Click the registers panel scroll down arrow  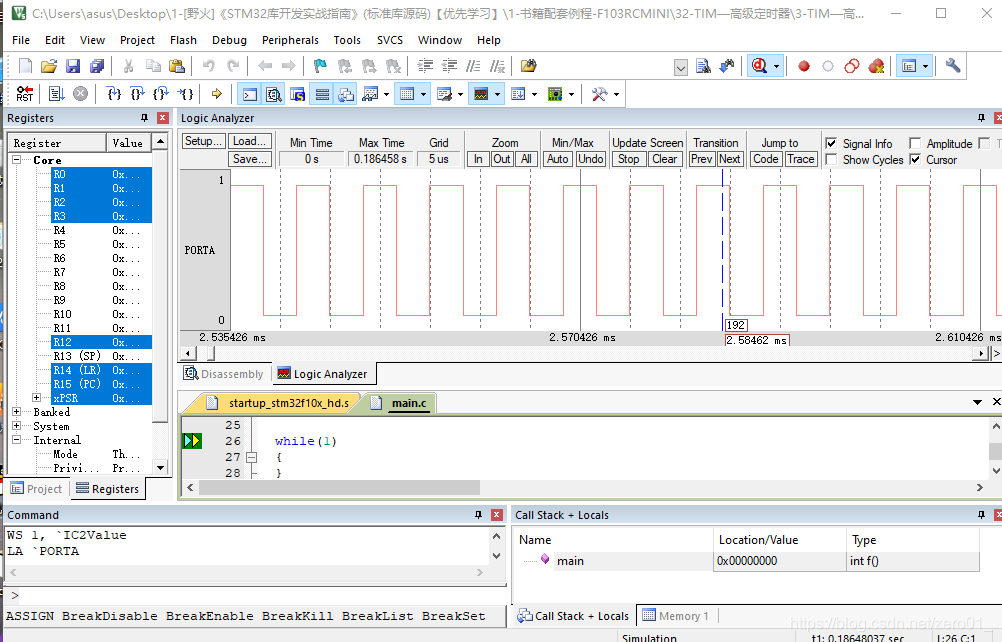[160, 468]
